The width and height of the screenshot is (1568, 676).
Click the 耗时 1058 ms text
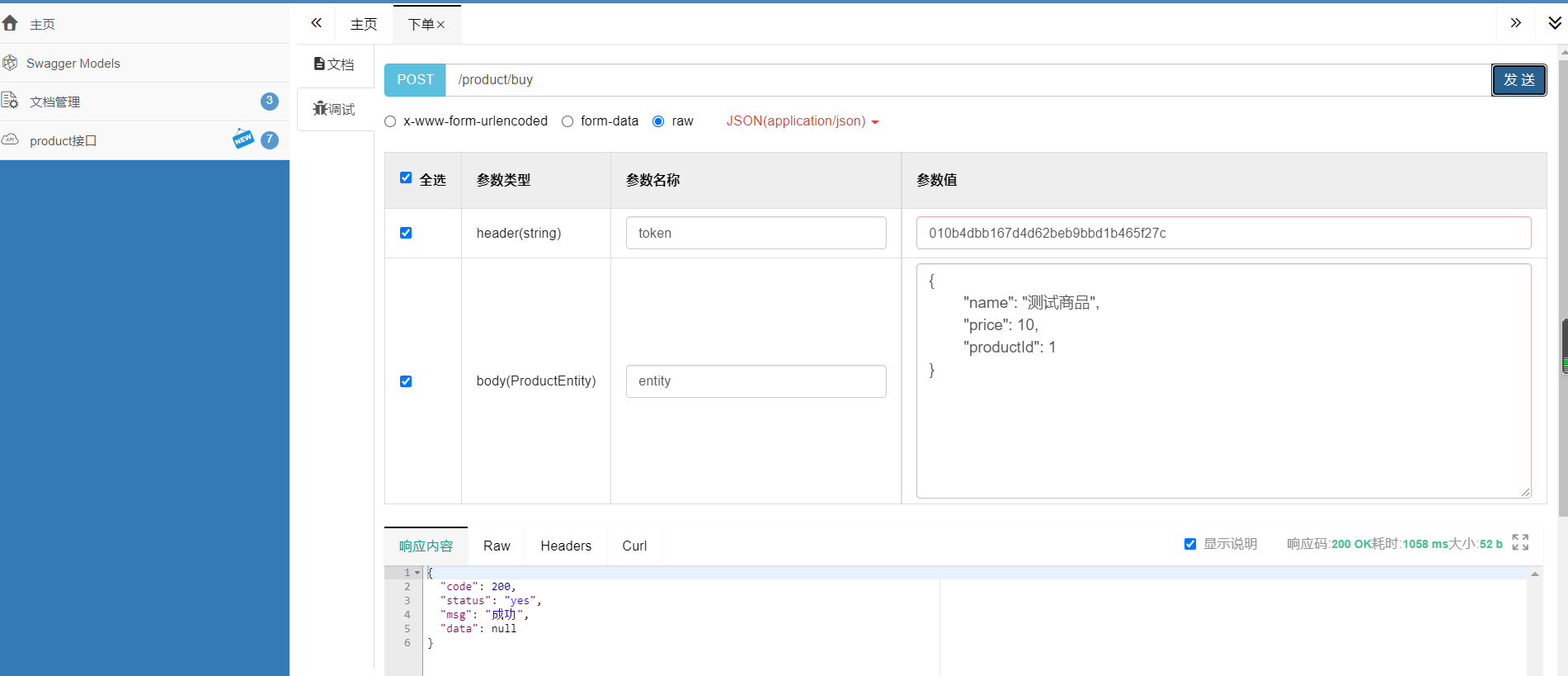pyautogui.click(x=1410, y=544)
